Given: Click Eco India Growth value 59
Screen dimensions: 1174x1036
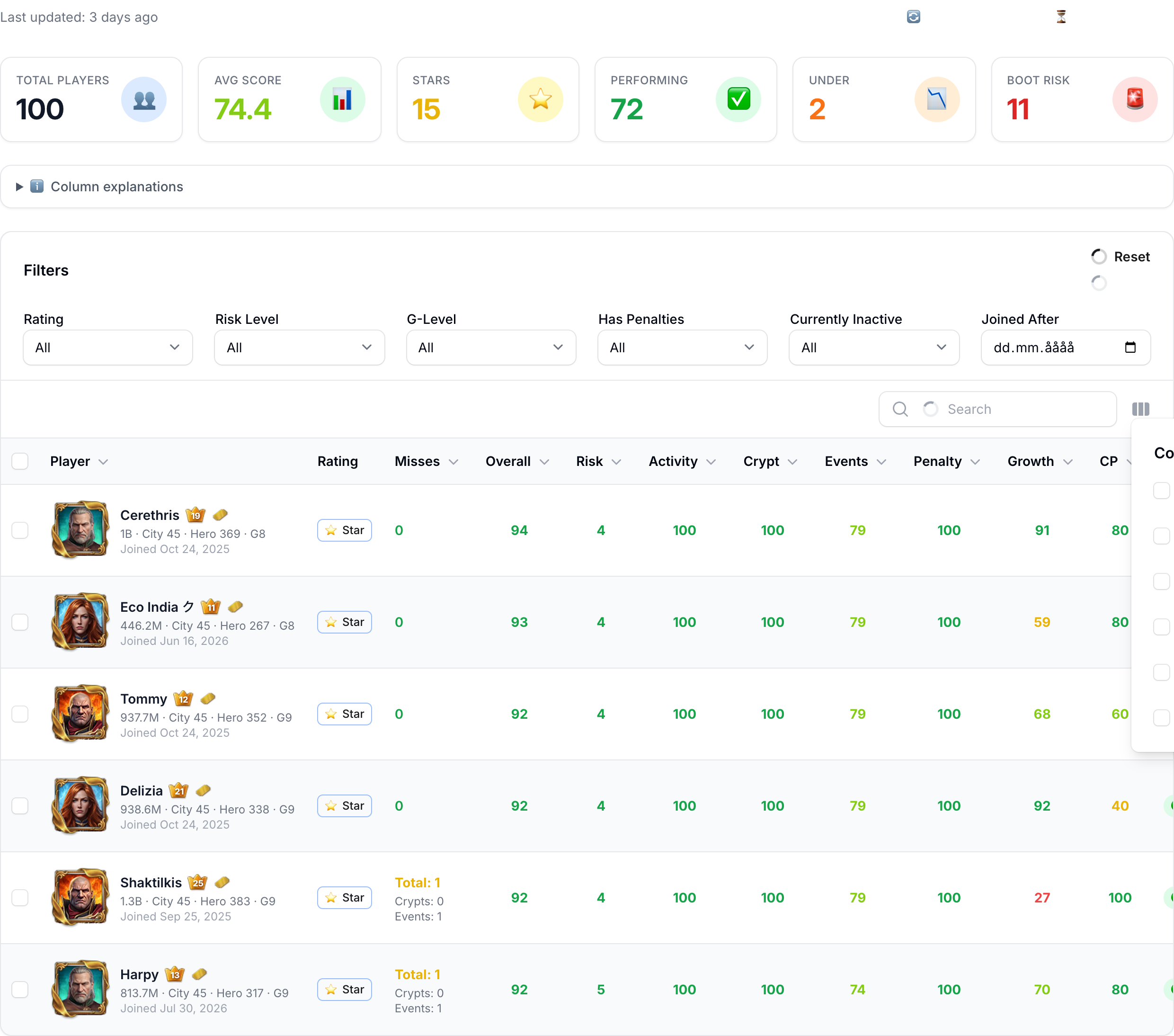Looking at the screenshot, I should pos(1042,622).
